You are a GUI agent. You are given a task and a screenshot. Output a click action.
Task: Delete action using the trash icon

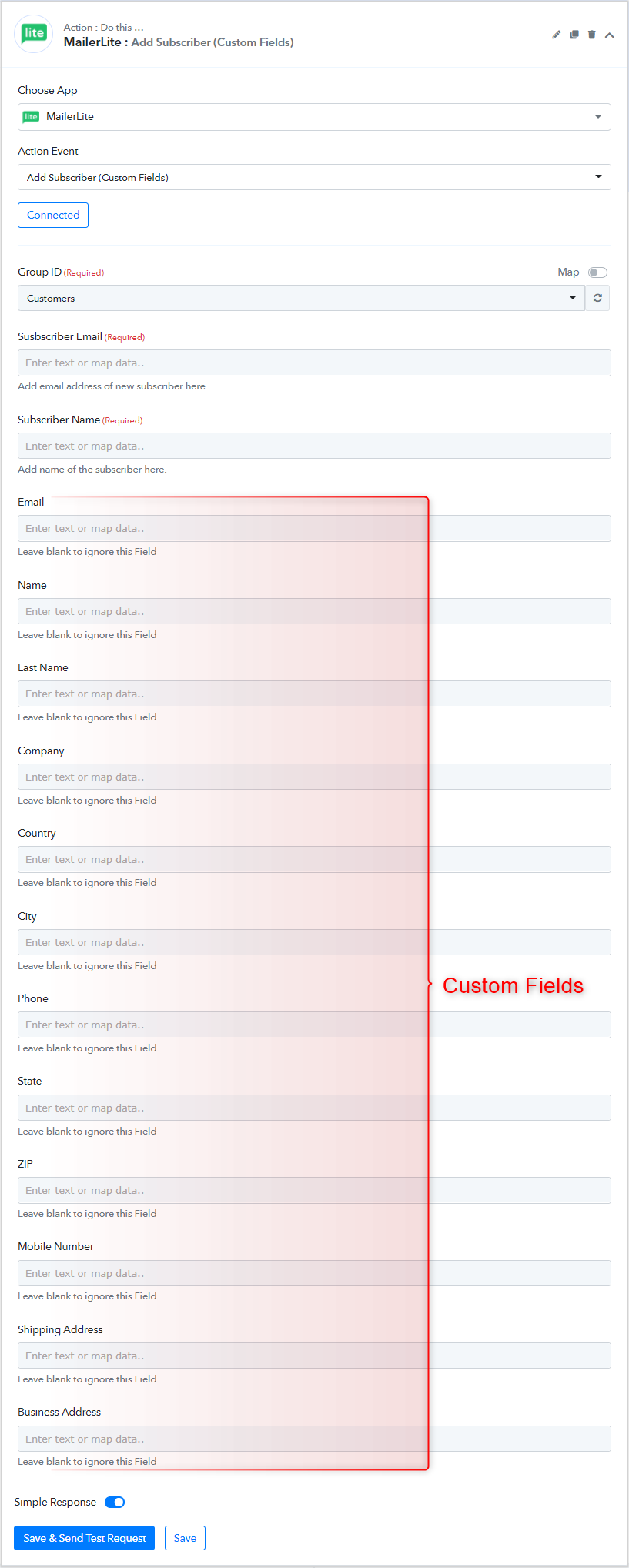tap(592, 35)
